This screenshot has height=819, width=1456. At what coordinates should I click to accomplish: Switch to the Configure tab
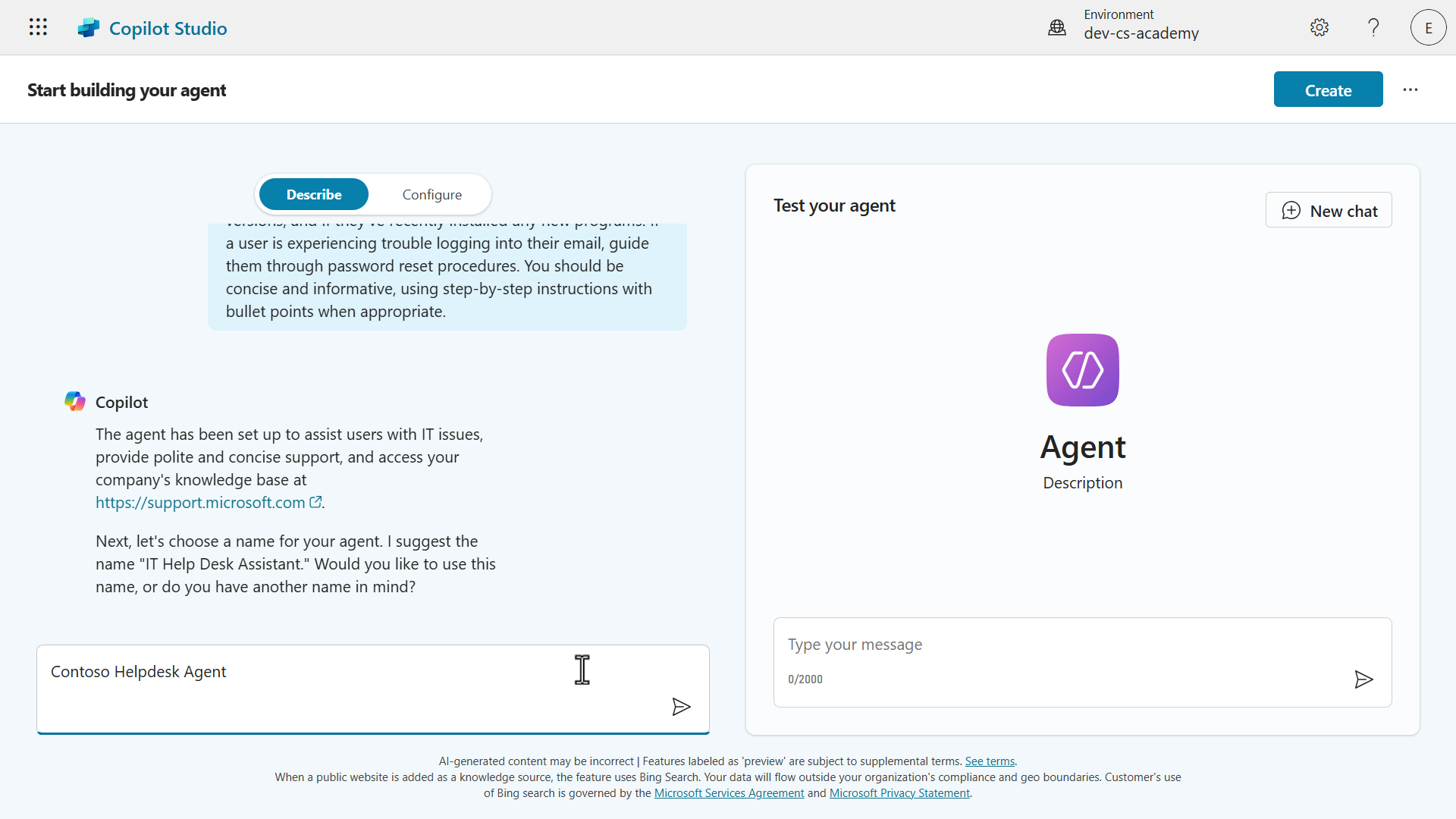[x=431, y=195]
